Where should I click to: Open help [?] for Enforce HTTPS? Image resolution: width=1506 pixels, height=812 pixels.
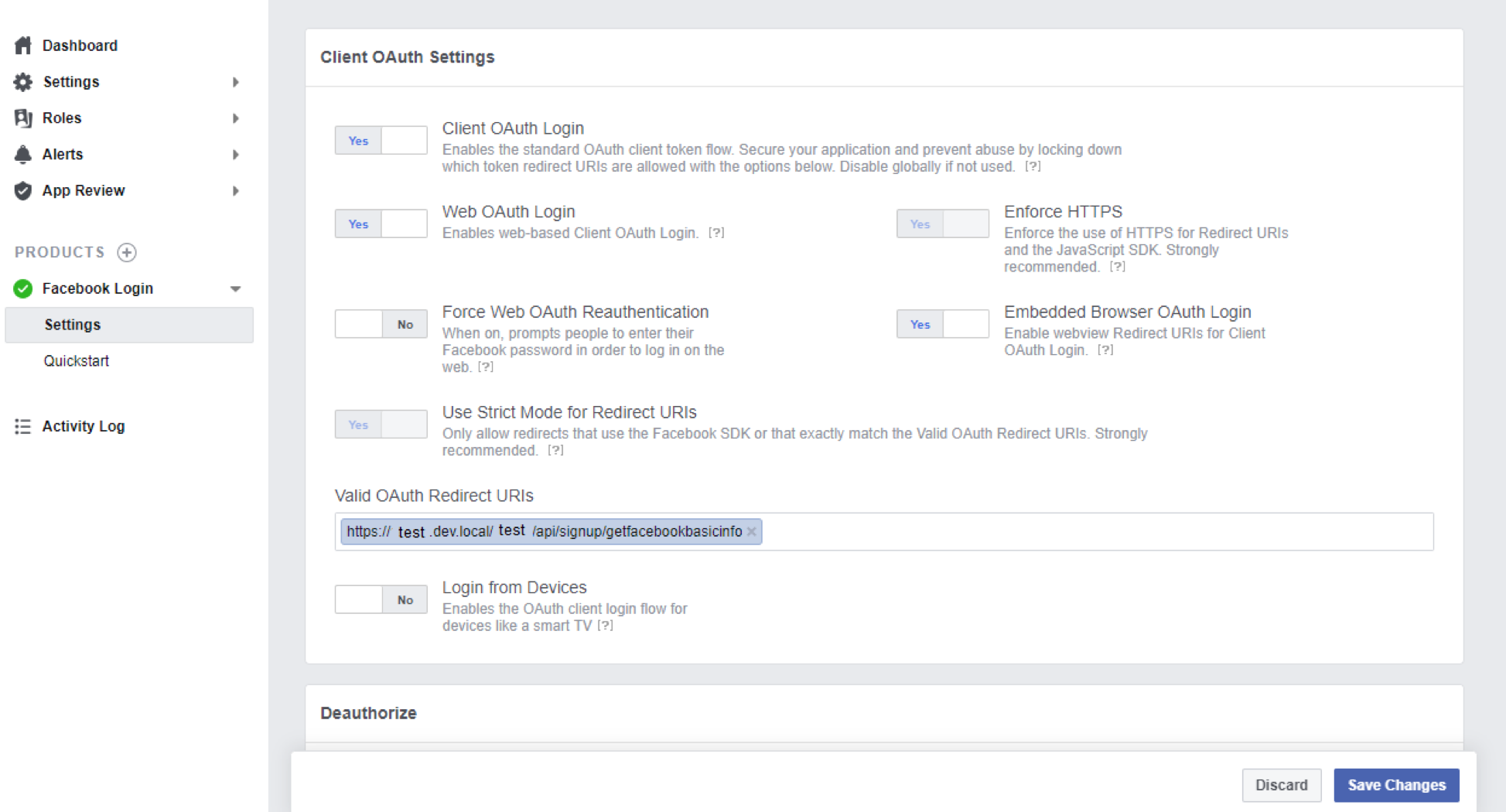[1117, 267]
